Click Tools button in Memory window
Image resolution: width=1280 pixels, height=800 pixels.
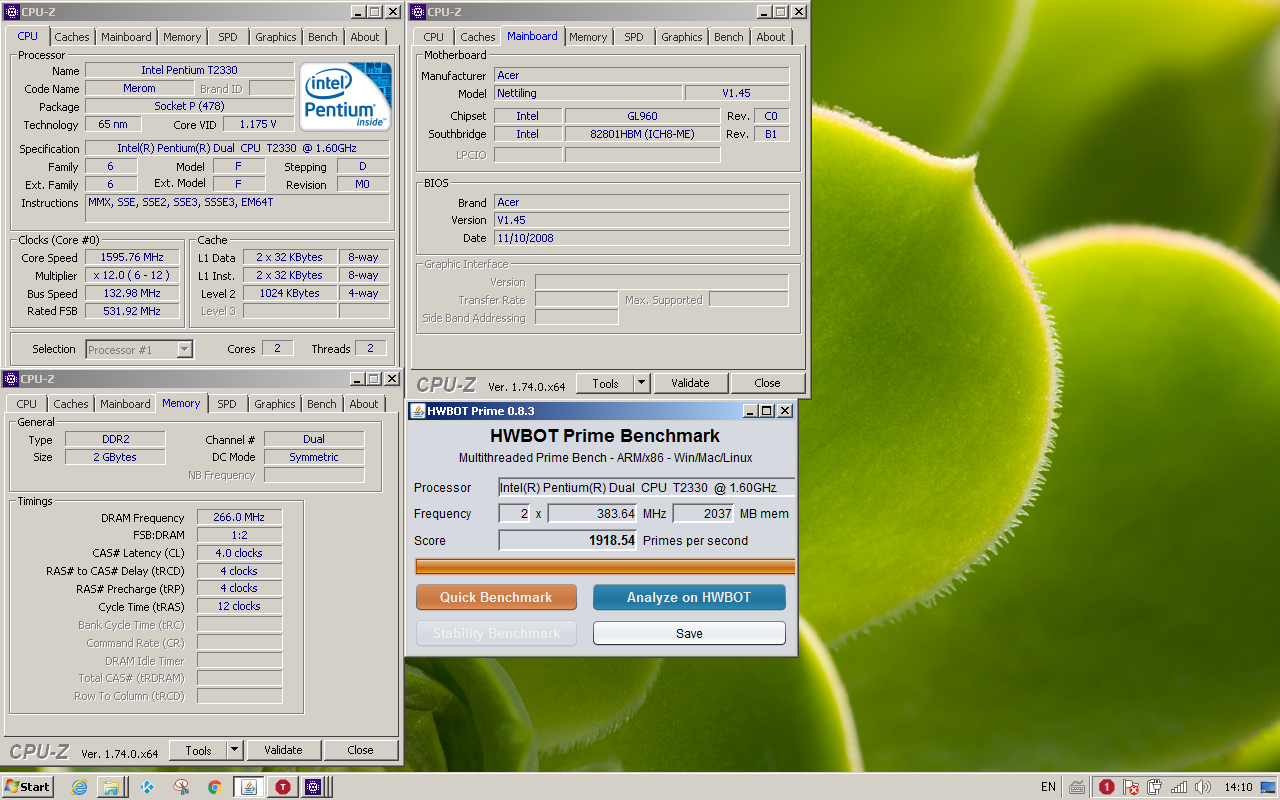pos(198,750)
